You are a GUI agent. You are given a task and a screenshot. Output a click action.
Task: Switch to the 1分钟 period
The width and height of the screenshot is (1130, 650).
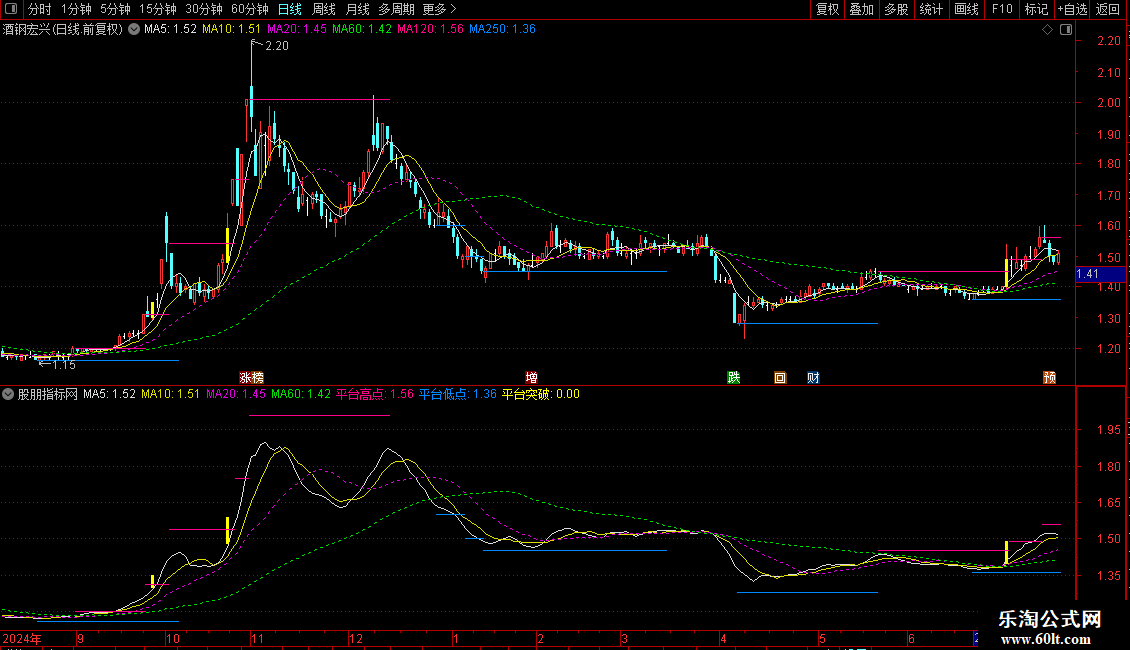point(76,9)
